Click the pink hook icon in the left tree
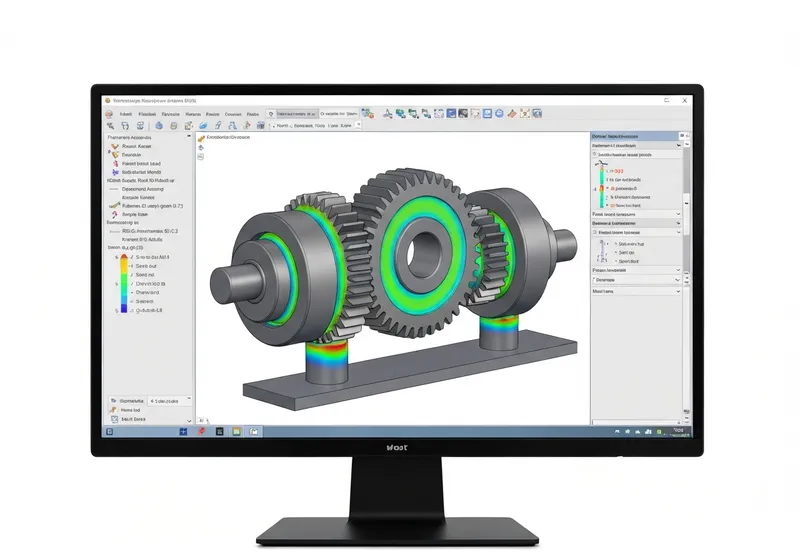The image size is (800, 560). tap(115, 215)
